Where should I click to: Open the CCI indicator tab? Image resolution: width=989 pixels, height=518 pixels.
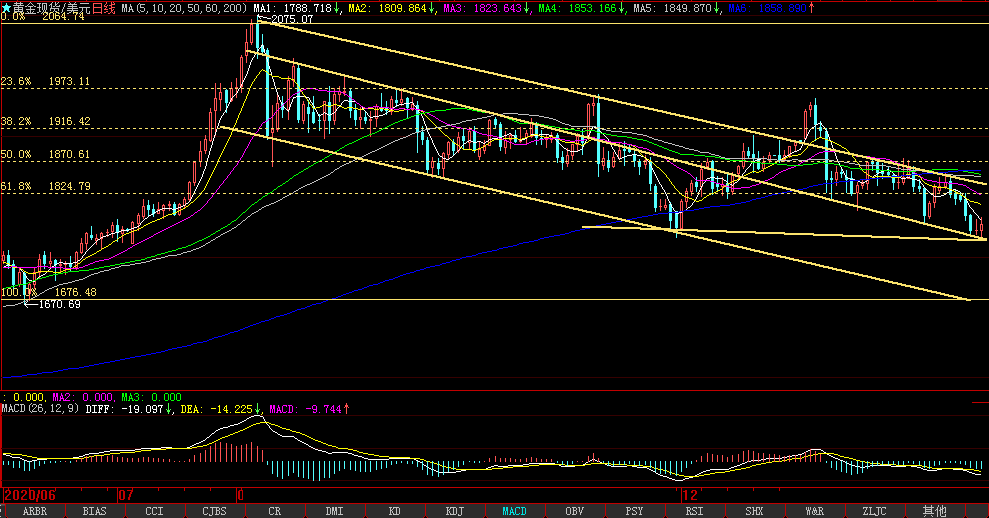[155, 511]
